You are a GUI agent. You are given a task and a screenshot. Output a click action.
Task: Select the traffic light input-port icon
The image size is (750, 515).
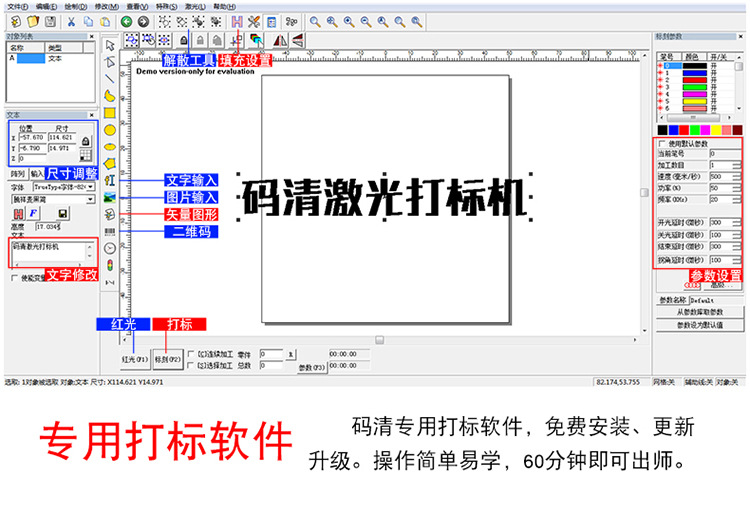[x=110, y=265]
